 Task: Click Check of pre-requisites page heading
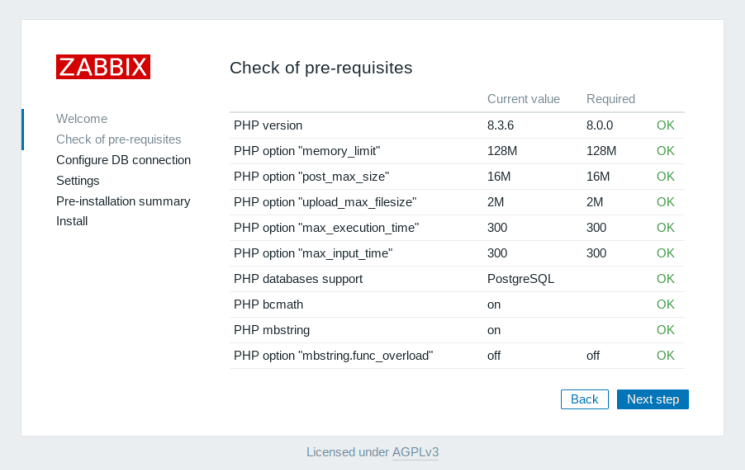(x=321, y=68)
